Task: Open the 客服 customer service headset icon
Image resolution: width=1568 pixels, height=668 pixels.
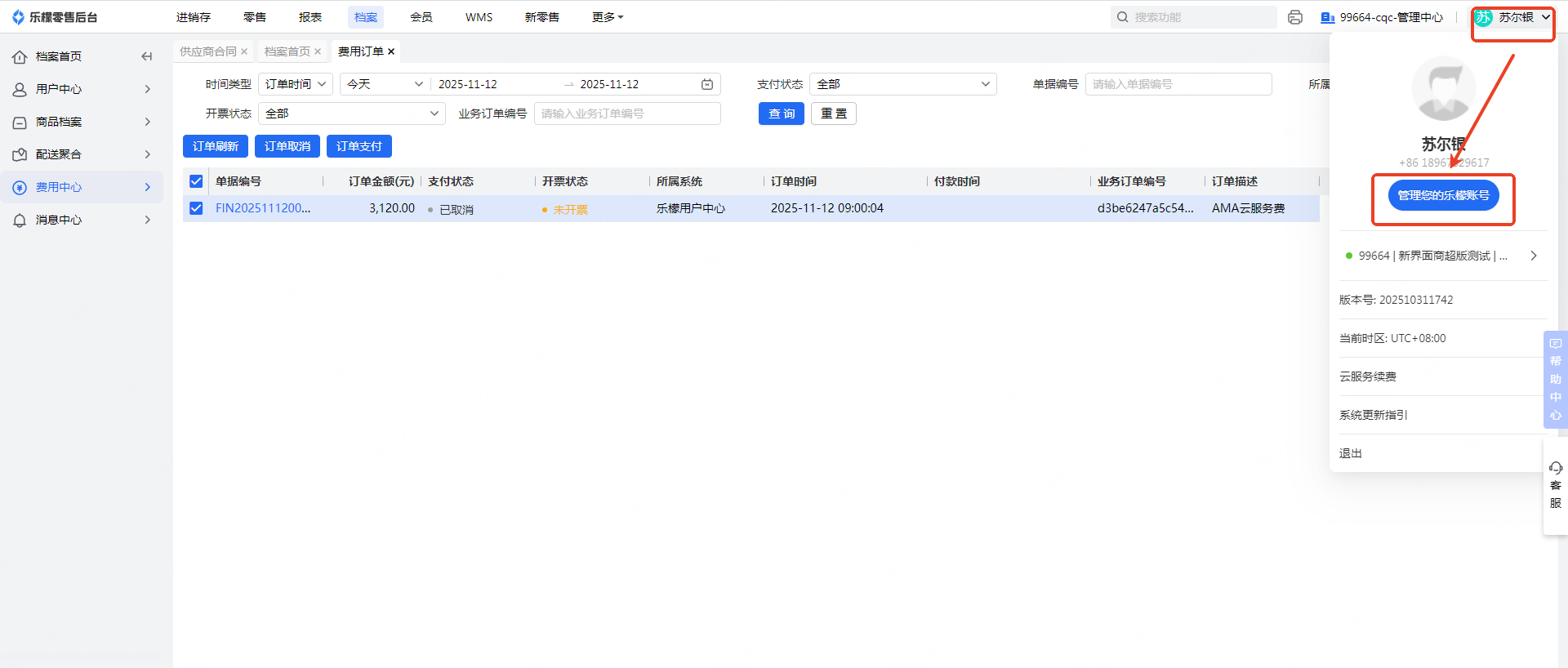Action: [1555, 469]
